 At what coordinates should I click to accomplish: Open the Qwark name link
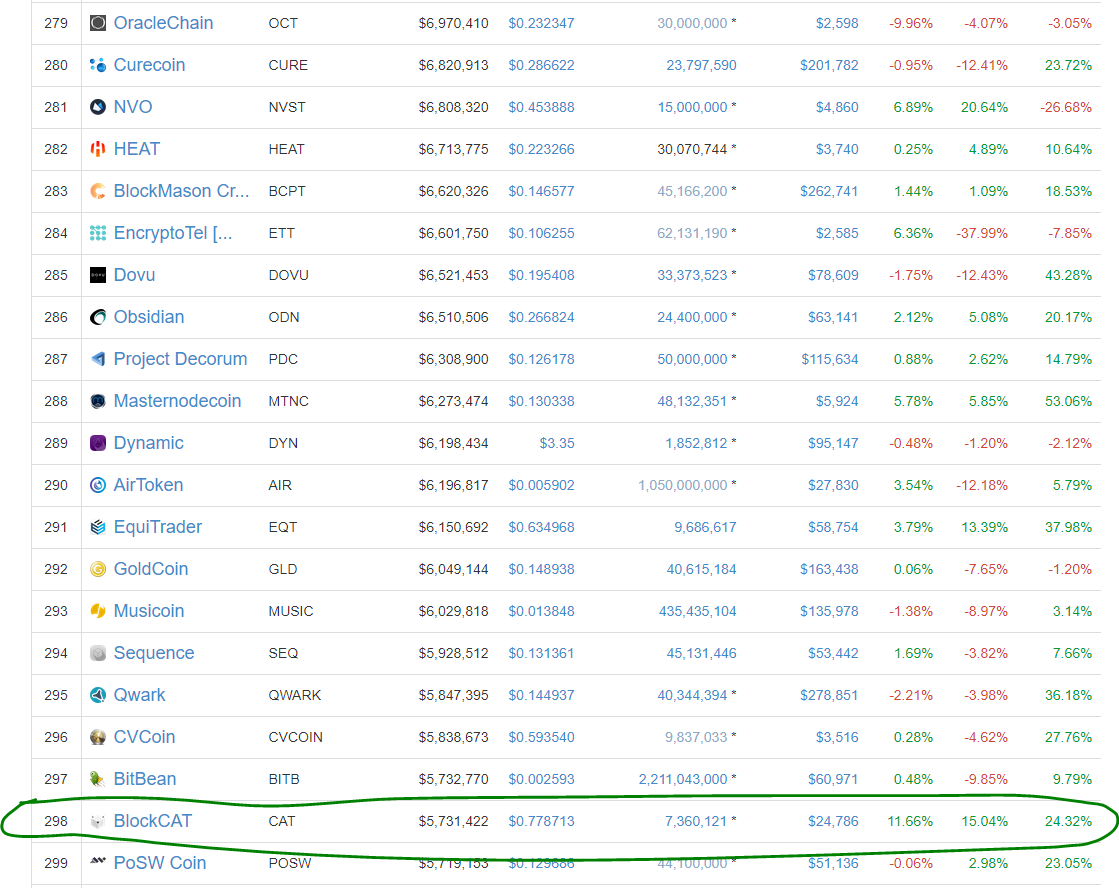click(139, 695)
